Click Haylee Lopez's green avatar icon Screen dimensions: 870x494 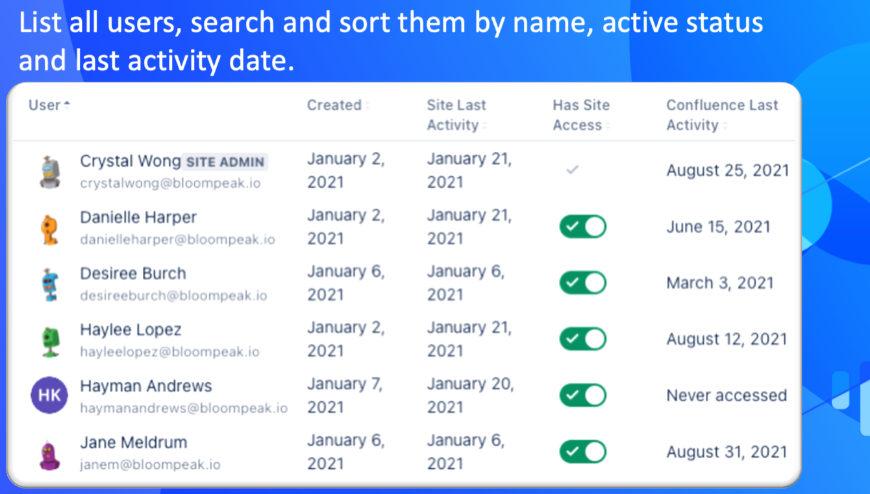click(x=48, y=340)
